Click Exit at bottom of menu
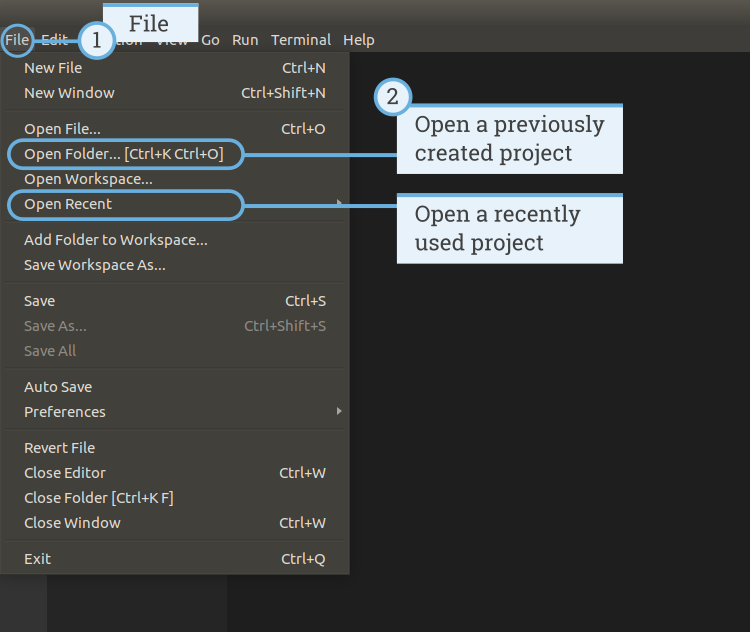This screenshot has width=750, height=632. click(175, 559)
